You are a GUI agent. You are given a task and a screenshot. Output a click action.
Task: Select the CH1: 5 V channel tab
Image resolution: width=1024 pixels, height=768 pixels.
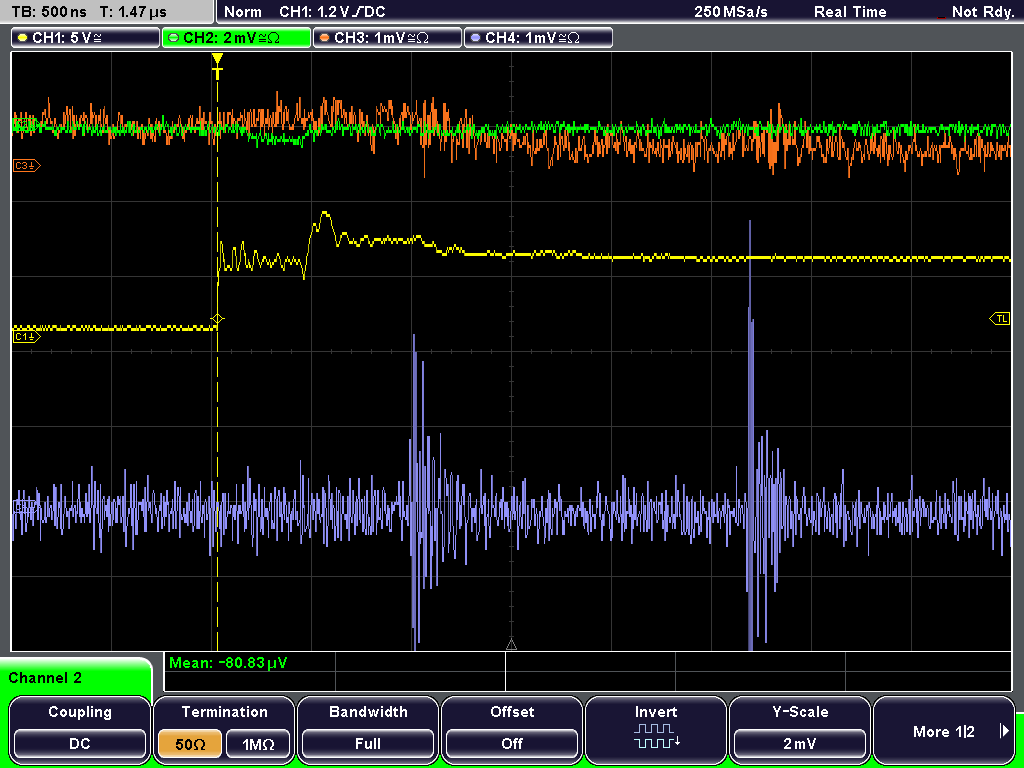point(86,38)
